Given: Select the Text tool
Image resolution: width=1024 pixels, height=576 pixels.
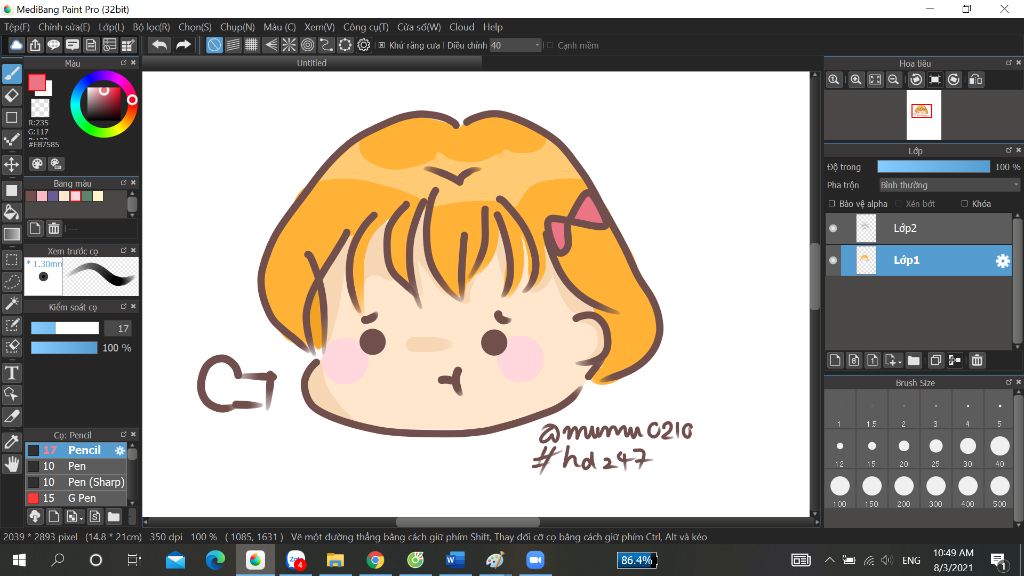Looking at the screenshot, I should coord(12,373).
